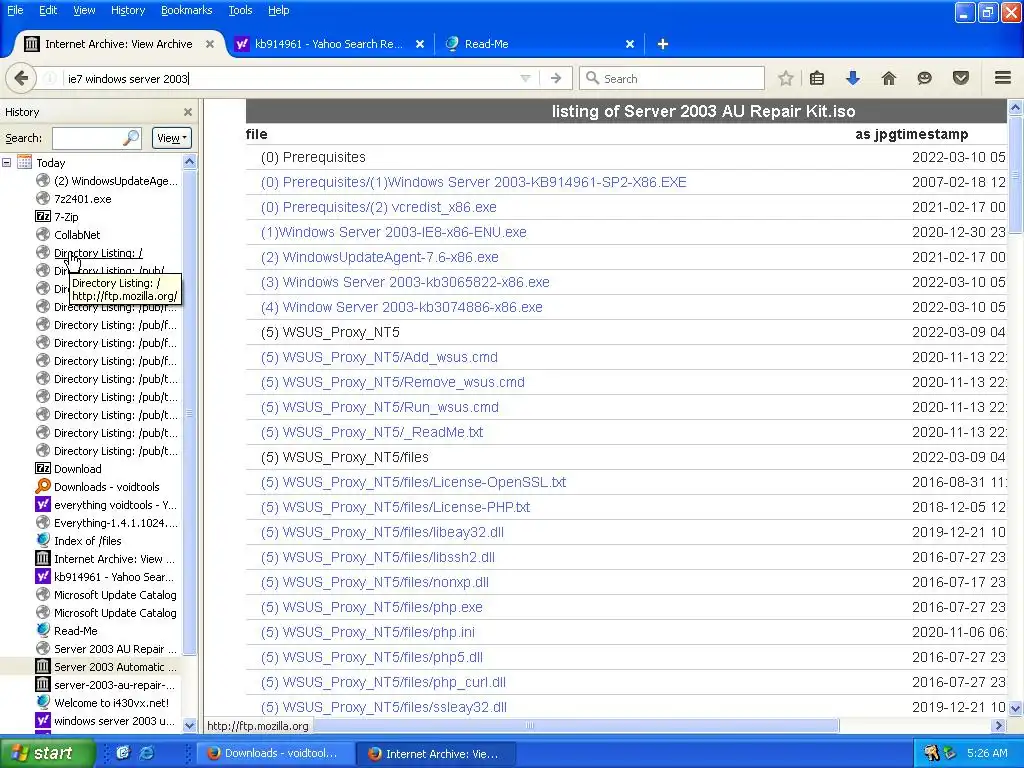Open the hamburger menu button
Screen dimensions: 1024x768
(x=1003, y=78)
